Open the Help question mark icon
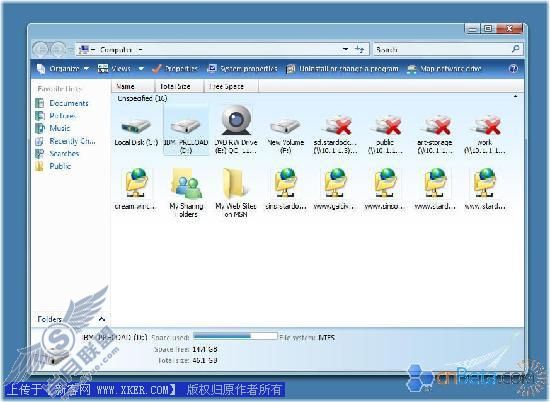The height and width of the screenshot is (402, 550). point(513,69)
